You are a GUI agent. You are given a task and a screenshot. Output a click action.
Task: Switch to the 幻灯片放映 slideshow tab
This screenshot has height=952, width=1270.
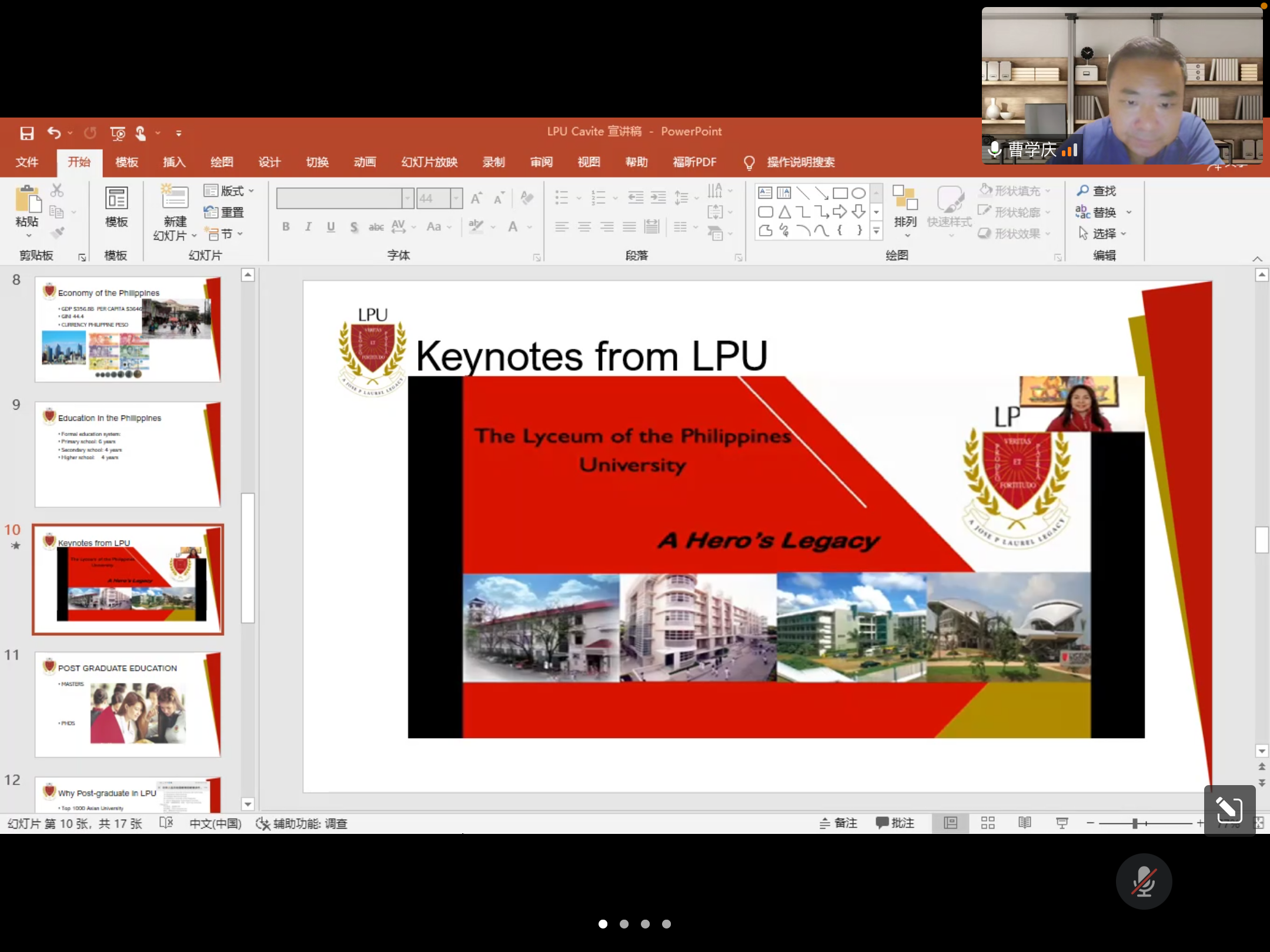pos(429,162)
